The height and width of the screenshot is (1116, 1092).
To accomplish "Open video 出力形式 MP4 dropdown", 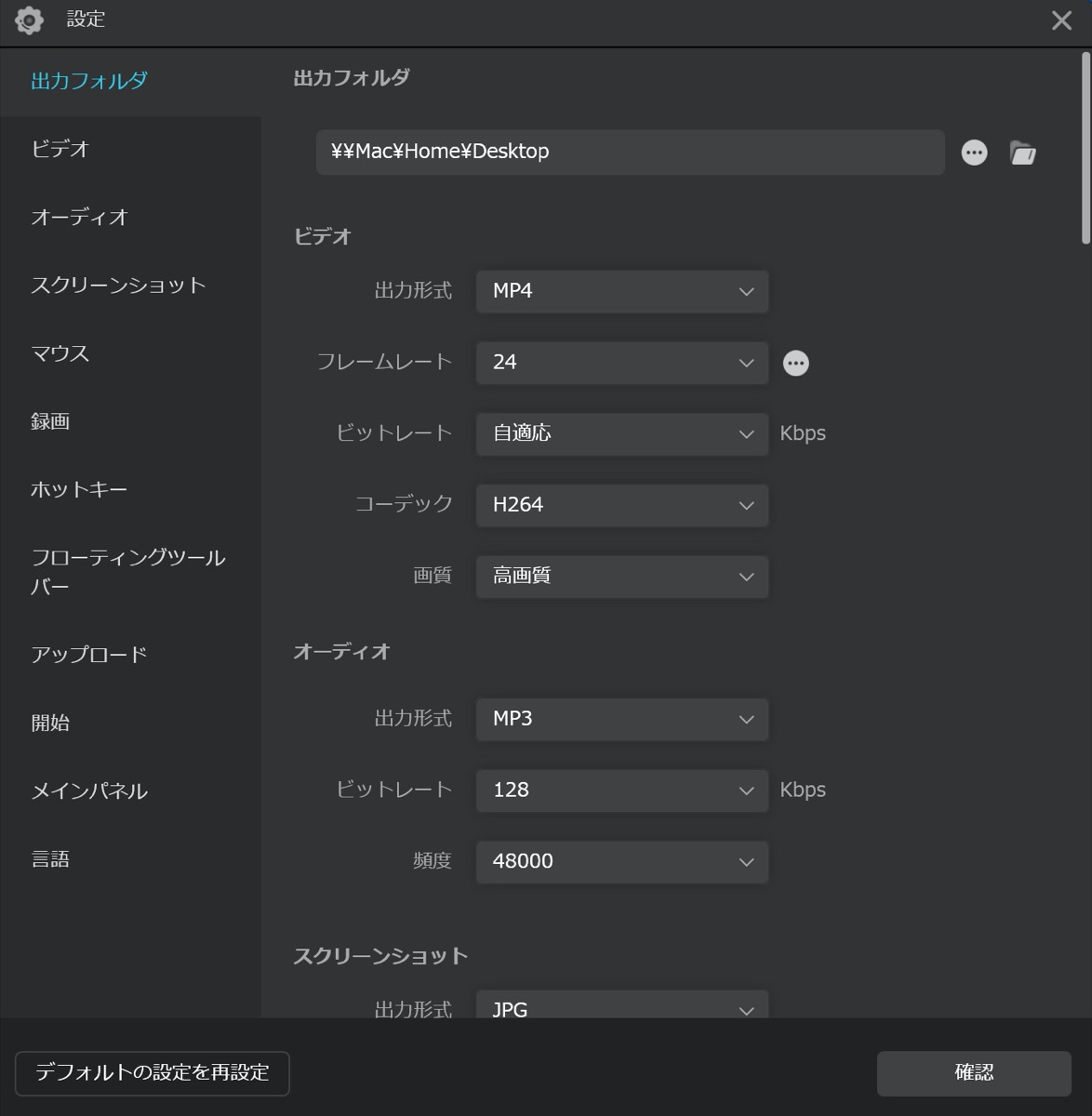I will [x=622, y=291].
